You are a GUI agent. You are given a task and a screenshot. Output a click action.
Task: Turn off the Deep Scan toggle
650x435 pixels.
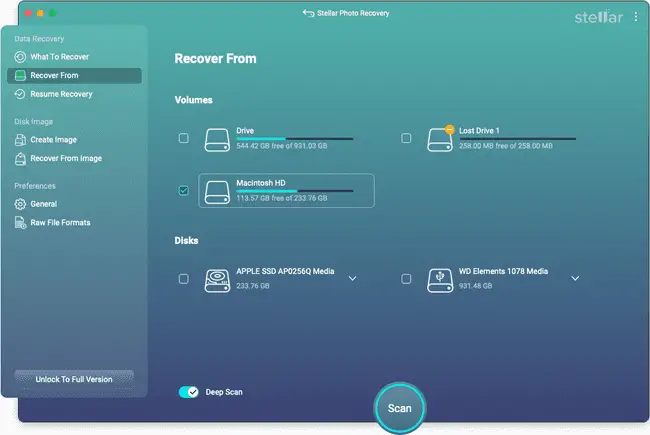189,392
